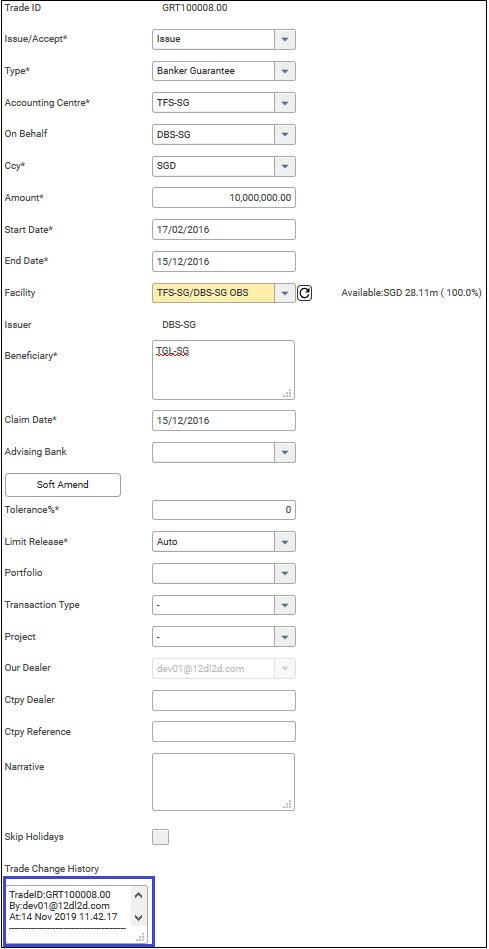Click the Soft Amend button
This screenshot has width=489, height=949.
[63, 485]
